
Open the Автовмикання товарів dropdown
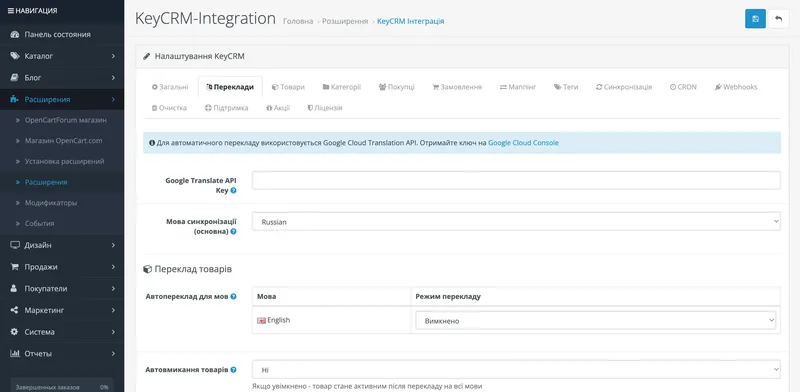click(x=516, y=369)
